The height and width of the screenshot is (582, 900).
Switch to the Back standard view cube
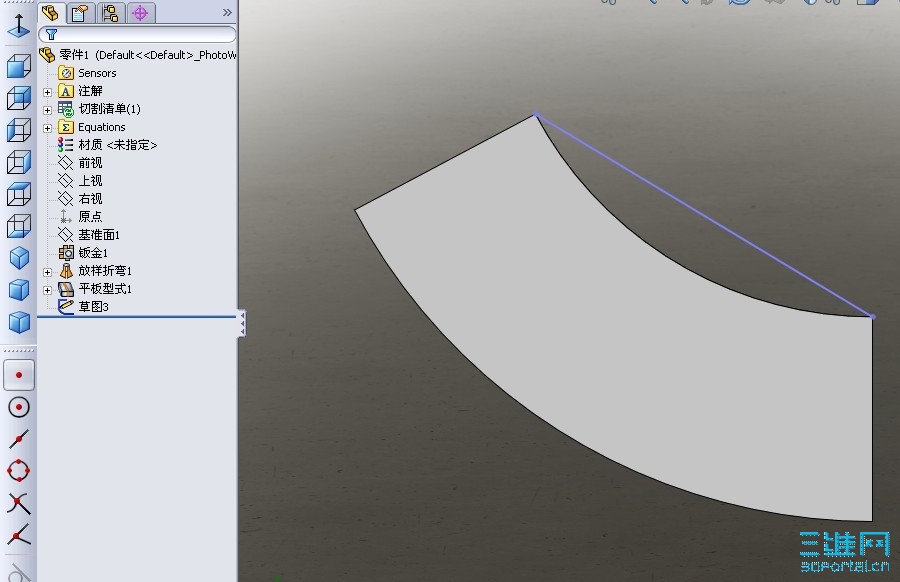coord(18,98)
